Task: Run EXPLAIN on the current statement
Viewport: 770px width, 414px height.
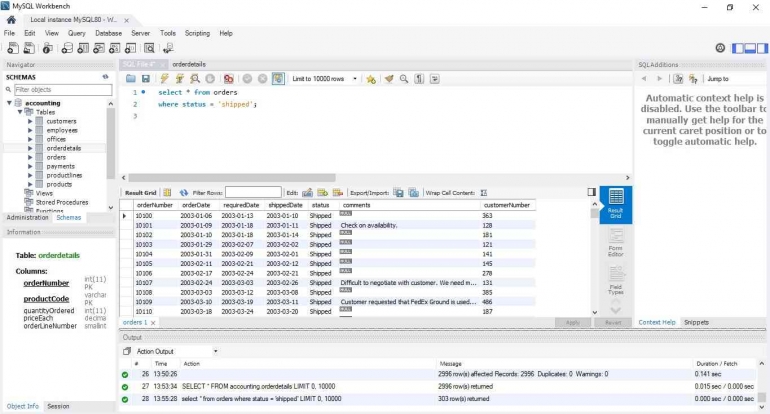Action: coord(195,79)
